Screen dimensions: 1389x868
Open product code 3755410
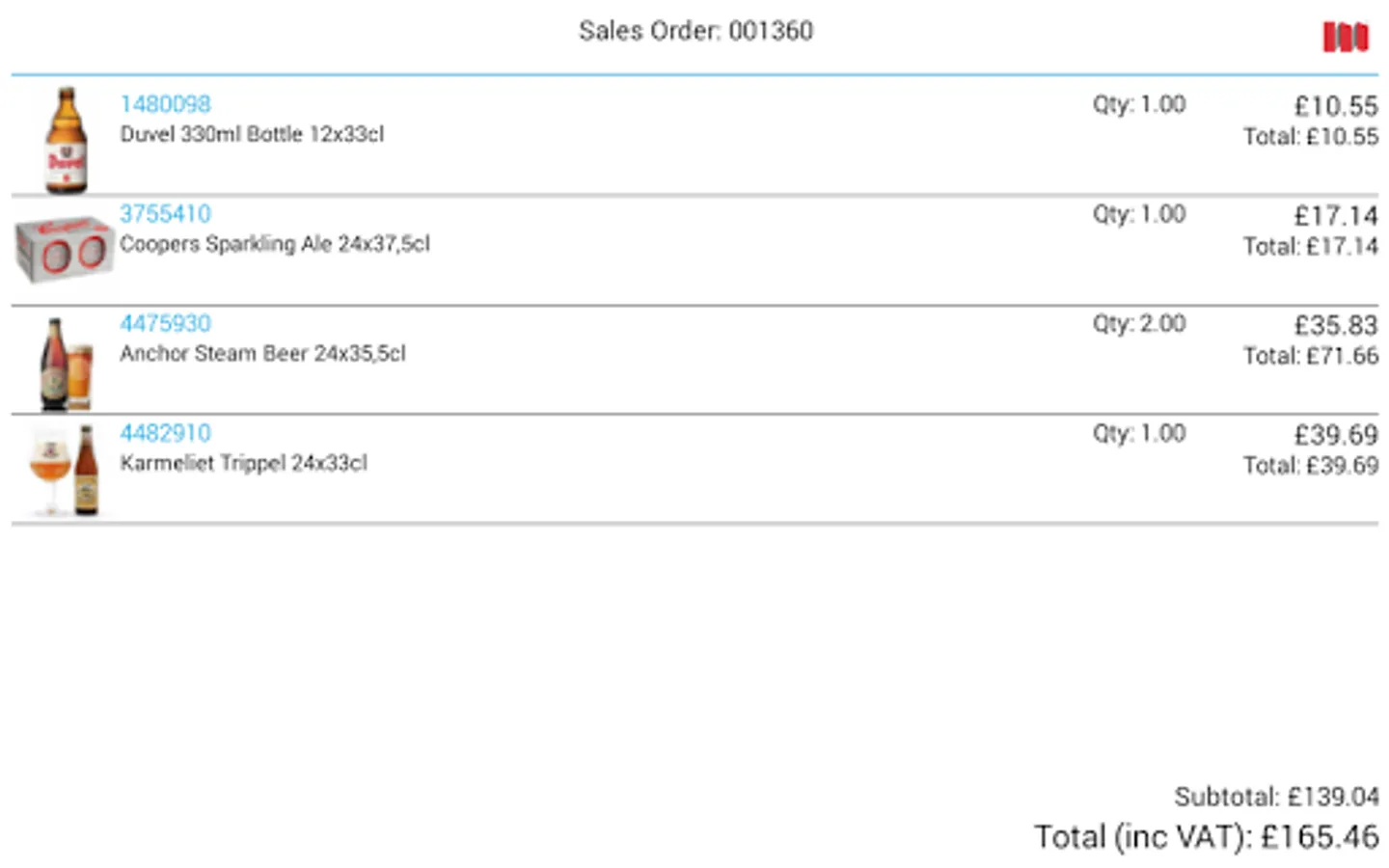tap(165, 213)
